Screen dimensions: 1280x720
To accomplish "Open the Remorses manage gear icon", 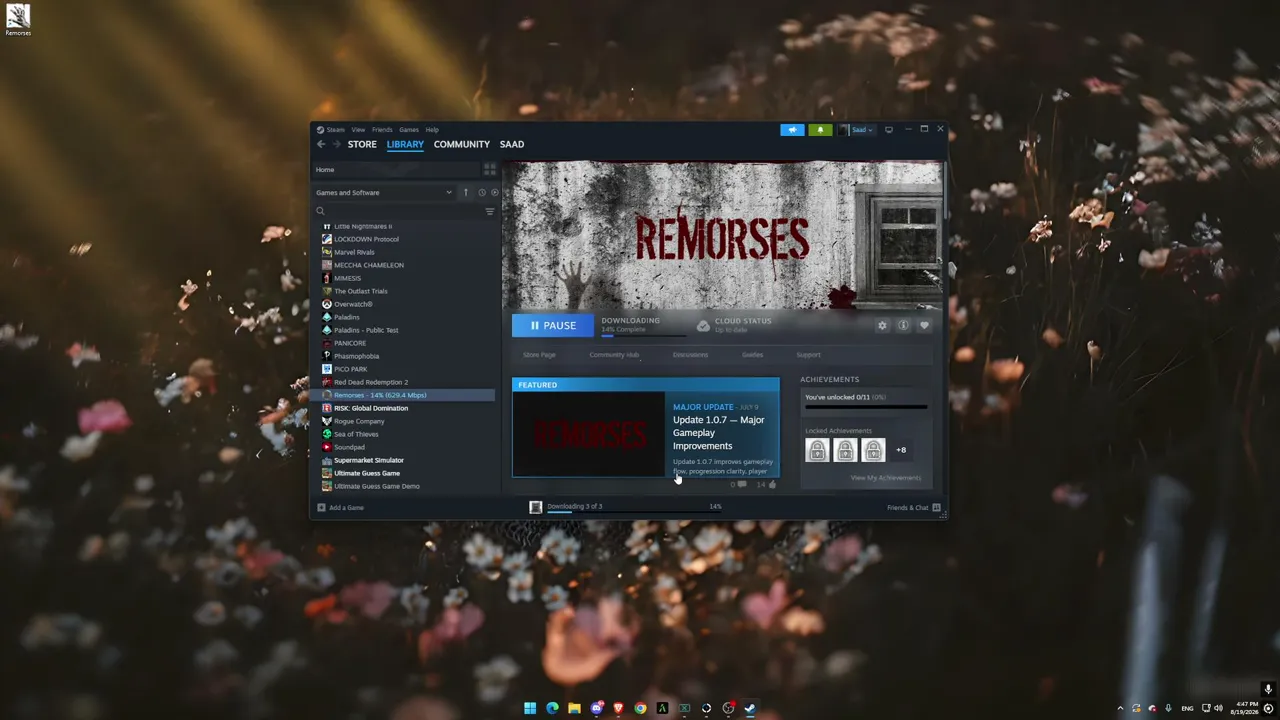I will pos(882,325).
